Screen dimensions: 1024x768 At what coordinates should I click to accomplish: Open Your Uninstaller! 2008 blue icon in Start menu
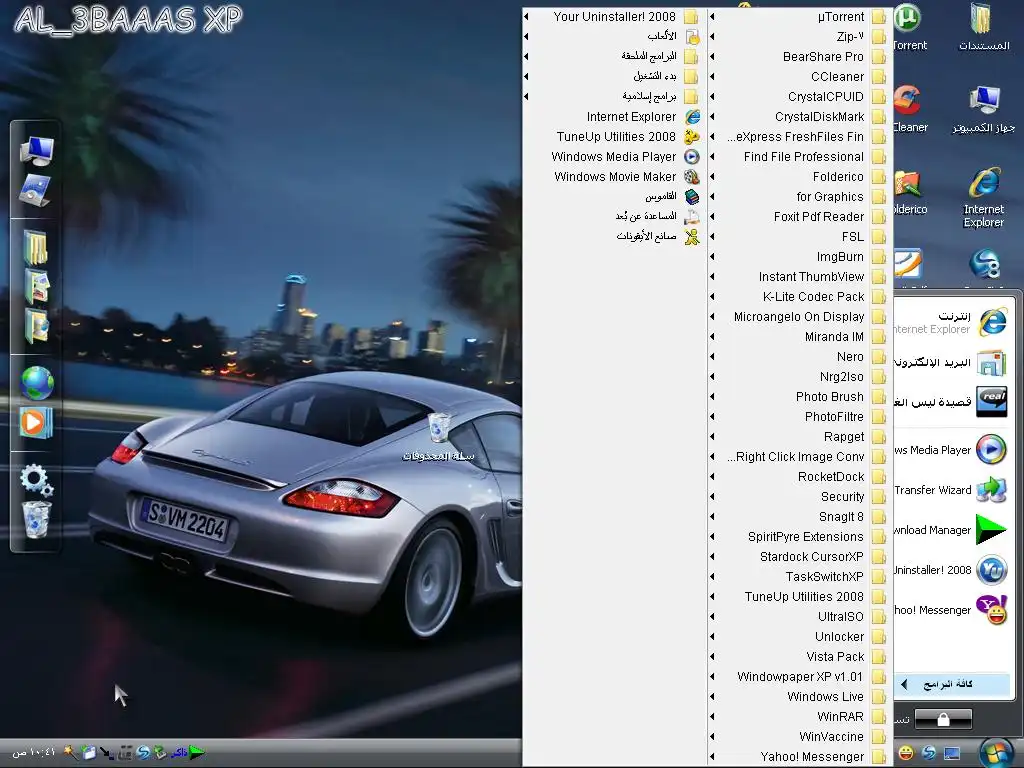(991, 570)
